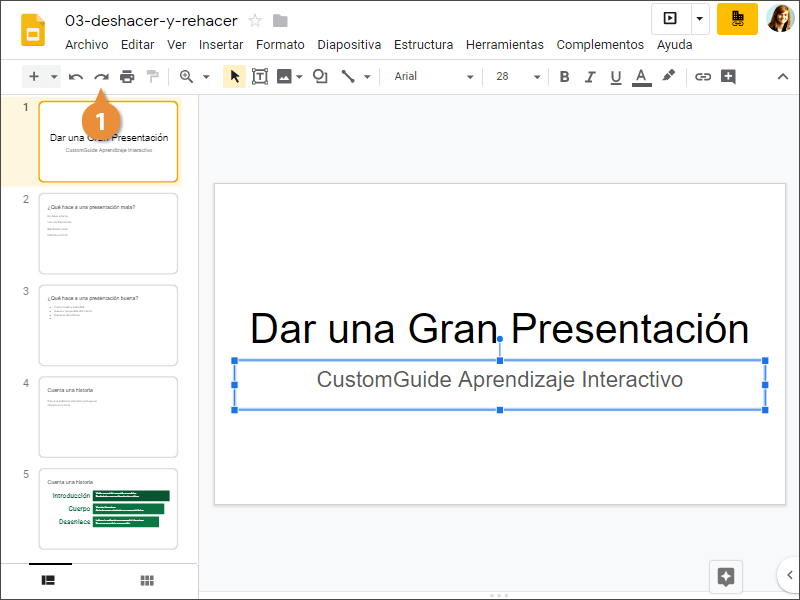Click the Undo arrow icon
This screenshot has height=600, width=800.
pos(76,77)
